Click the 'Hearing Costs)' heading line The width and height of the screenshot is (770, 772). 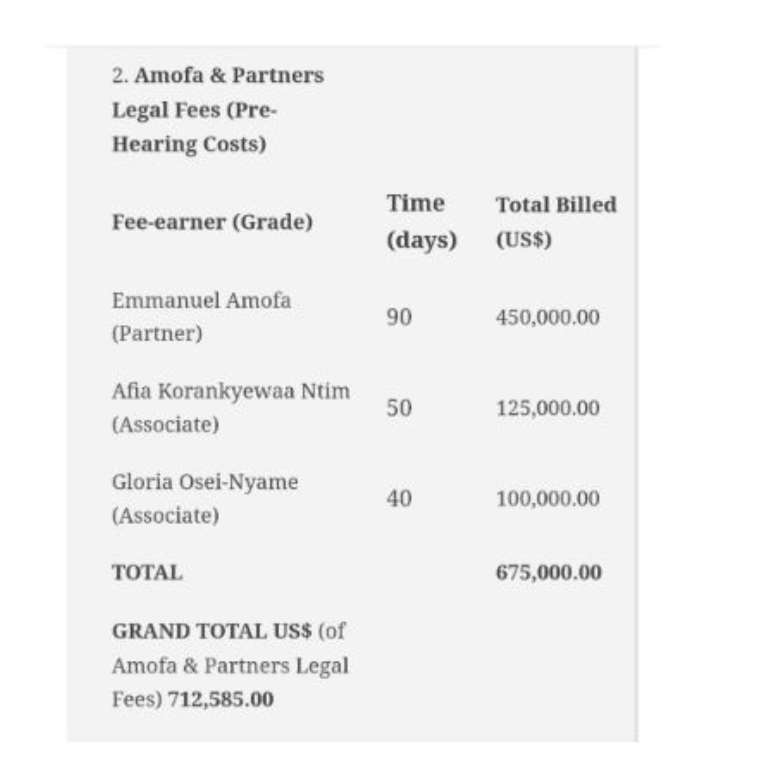(189, 144)
